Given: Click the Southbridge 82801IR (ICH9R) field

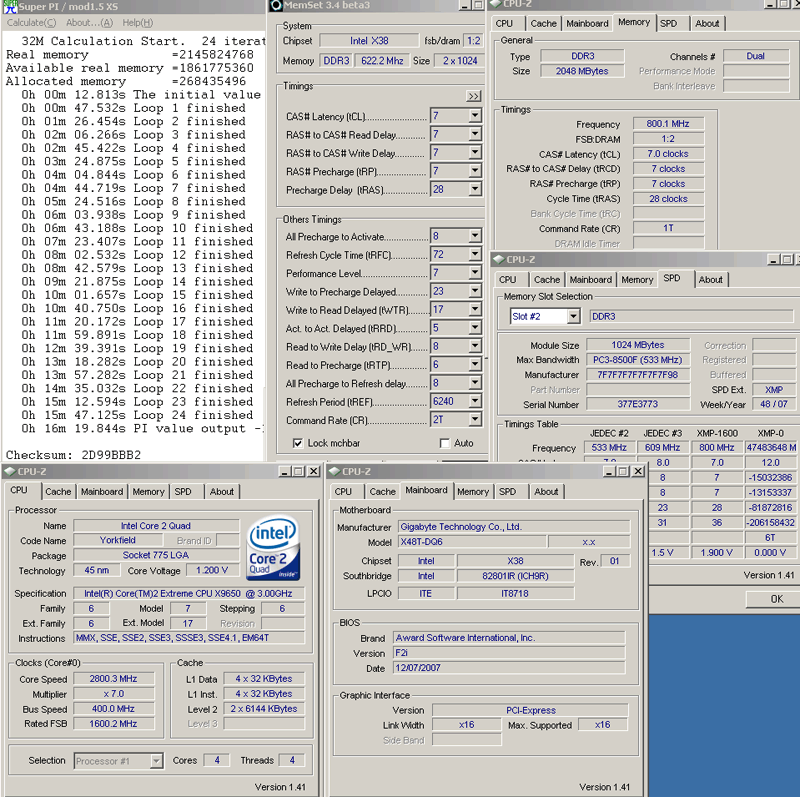Looking at the screenshot, I should click(515, 576).
